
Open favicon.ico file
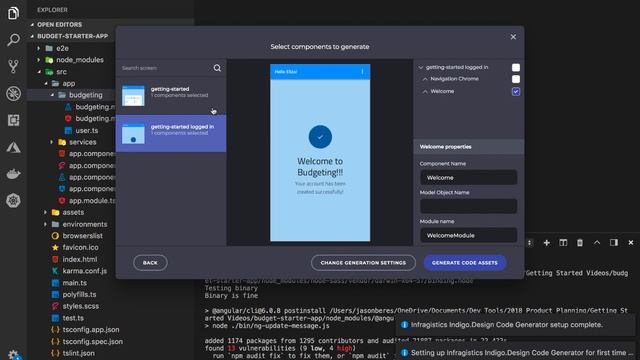tap(80, 247)
